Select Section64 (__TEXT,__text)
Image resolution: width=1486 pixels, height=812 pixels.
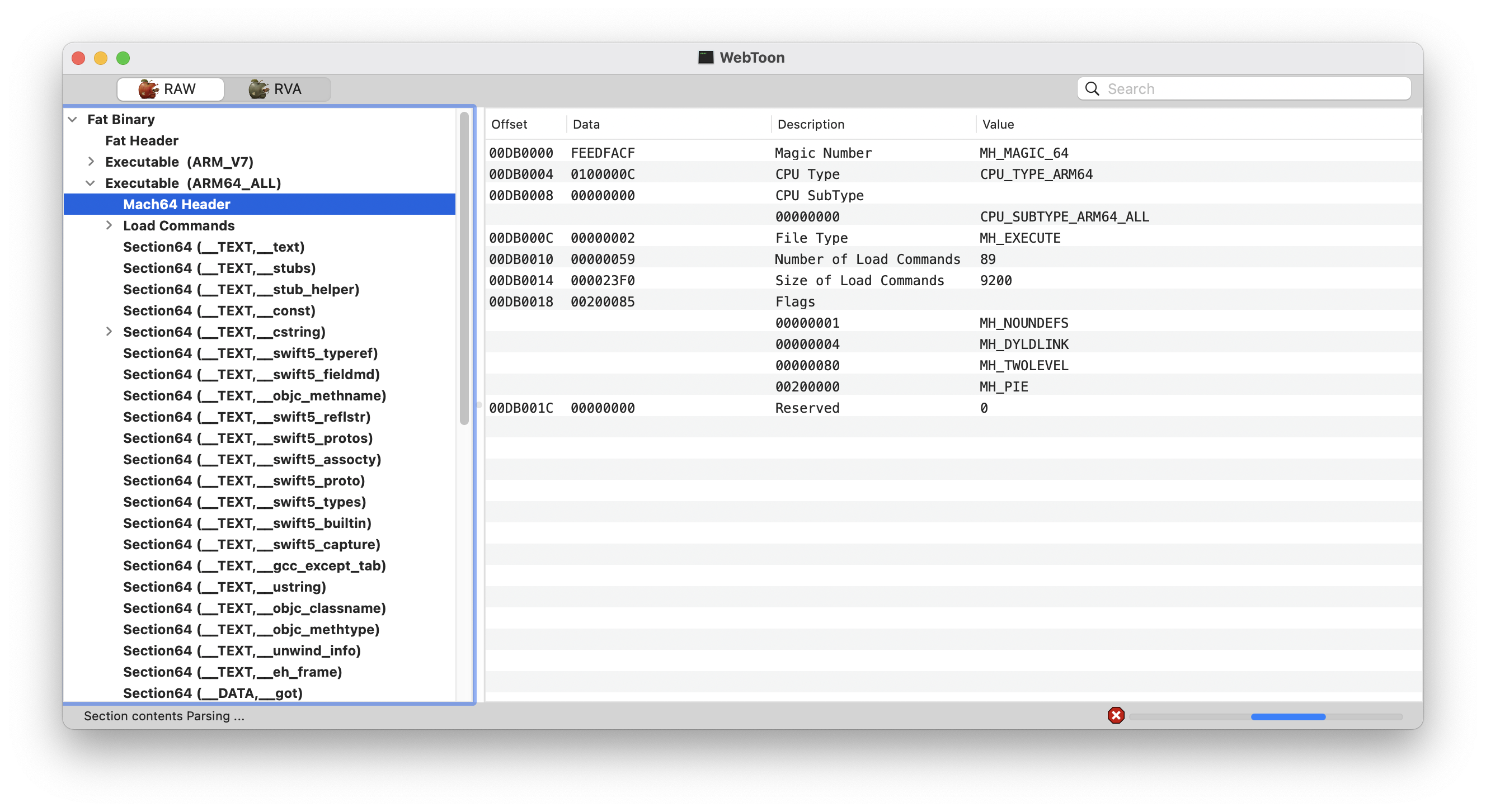[213, 247]
